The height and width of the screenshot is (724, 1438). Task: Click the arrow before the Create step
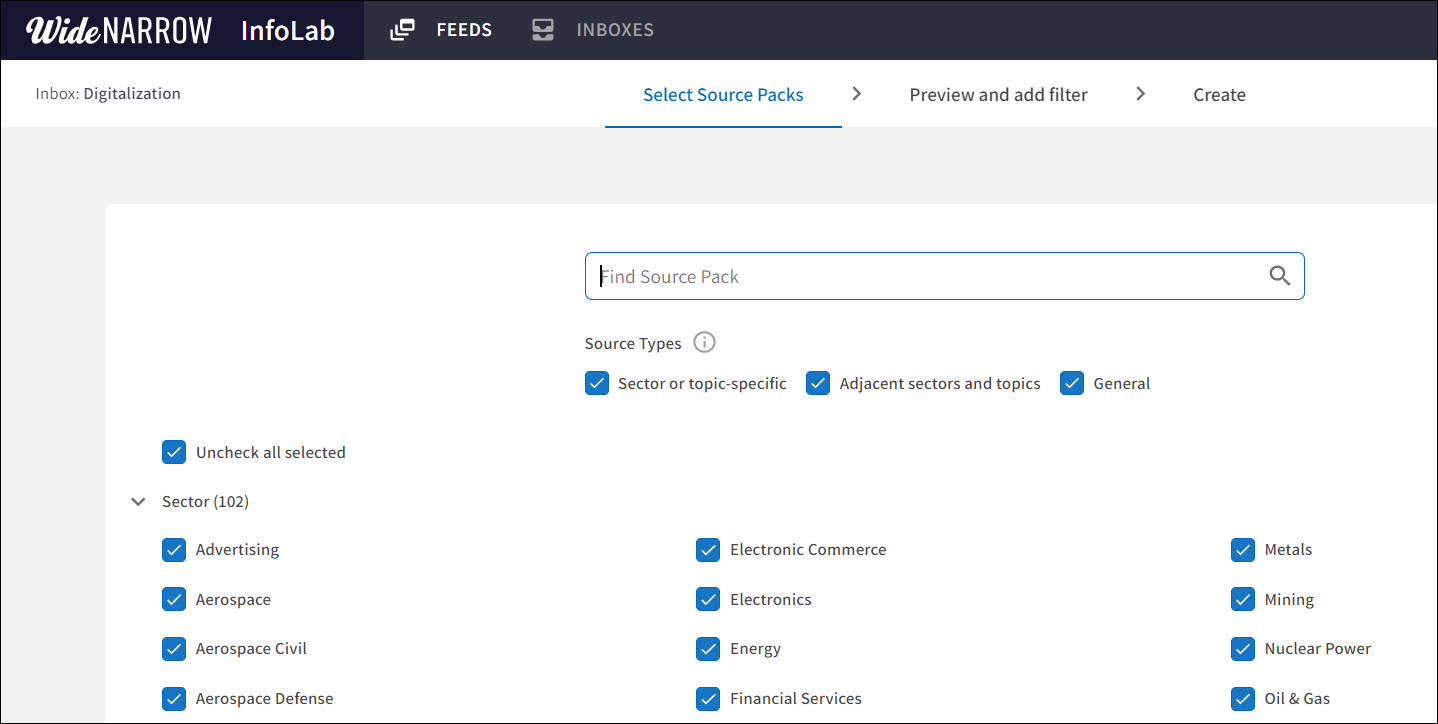coord(1141,93)
